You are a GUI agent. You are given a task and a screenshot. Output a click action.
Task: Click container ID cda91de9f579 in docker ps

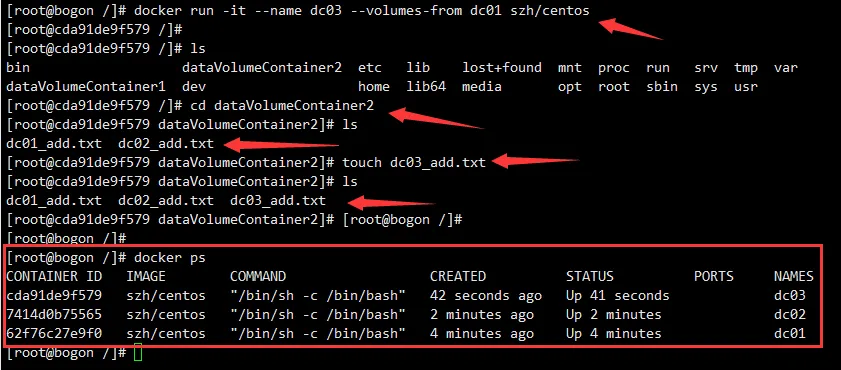[x=54, y=295]
